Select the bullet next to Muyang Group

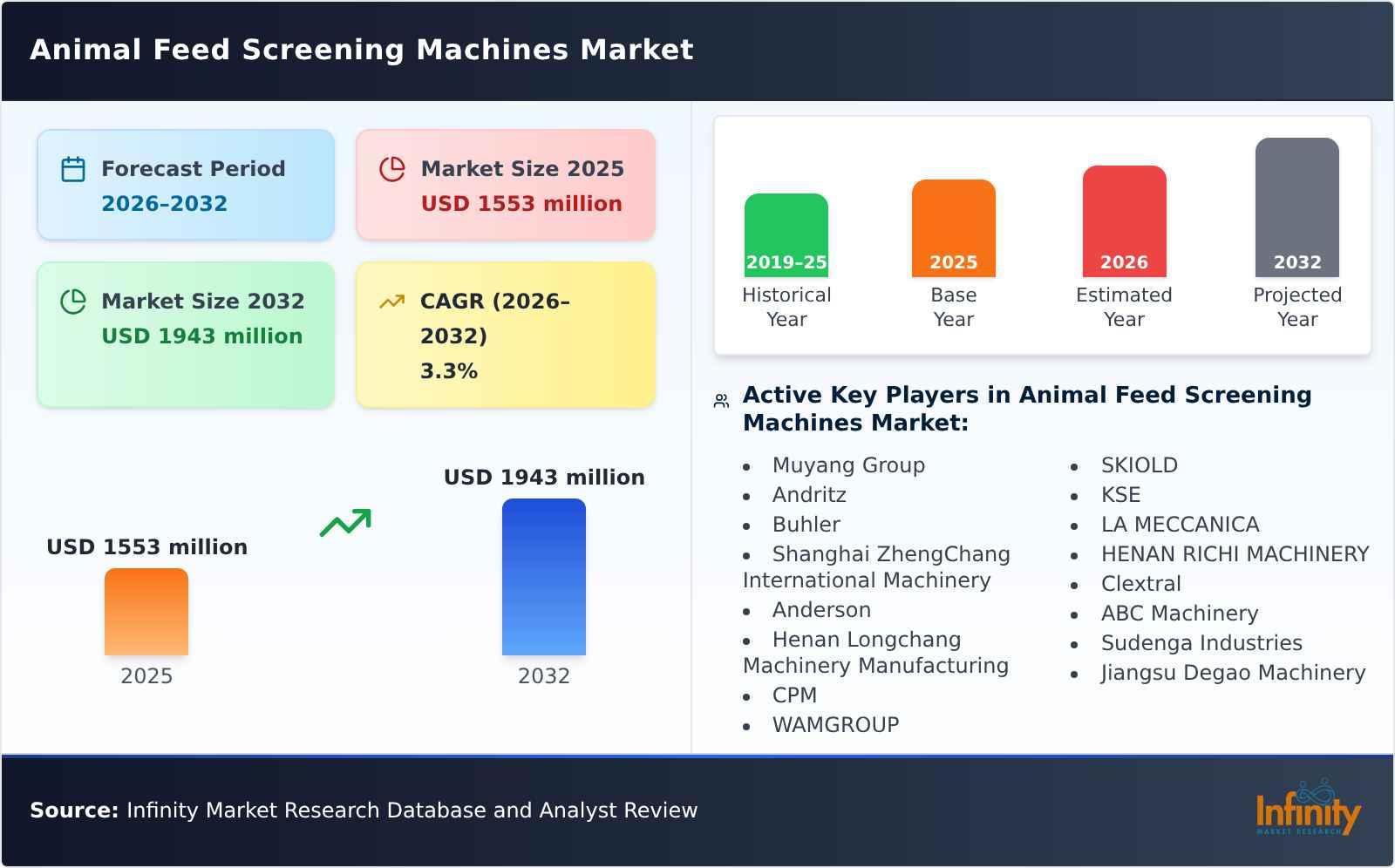[x=748, y=467]
